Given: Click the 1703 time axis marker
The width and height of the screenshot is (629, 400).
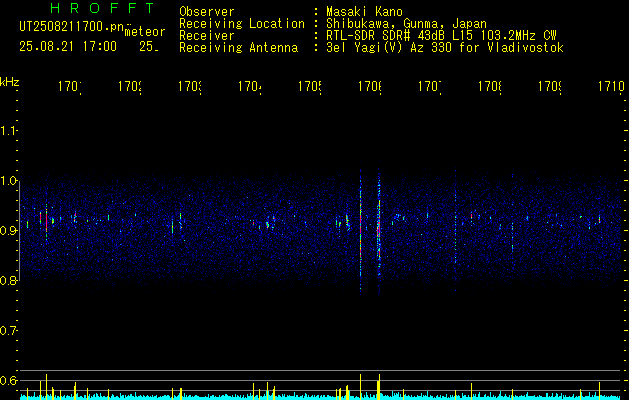Looking at the screenshot, I should [190, 86].
